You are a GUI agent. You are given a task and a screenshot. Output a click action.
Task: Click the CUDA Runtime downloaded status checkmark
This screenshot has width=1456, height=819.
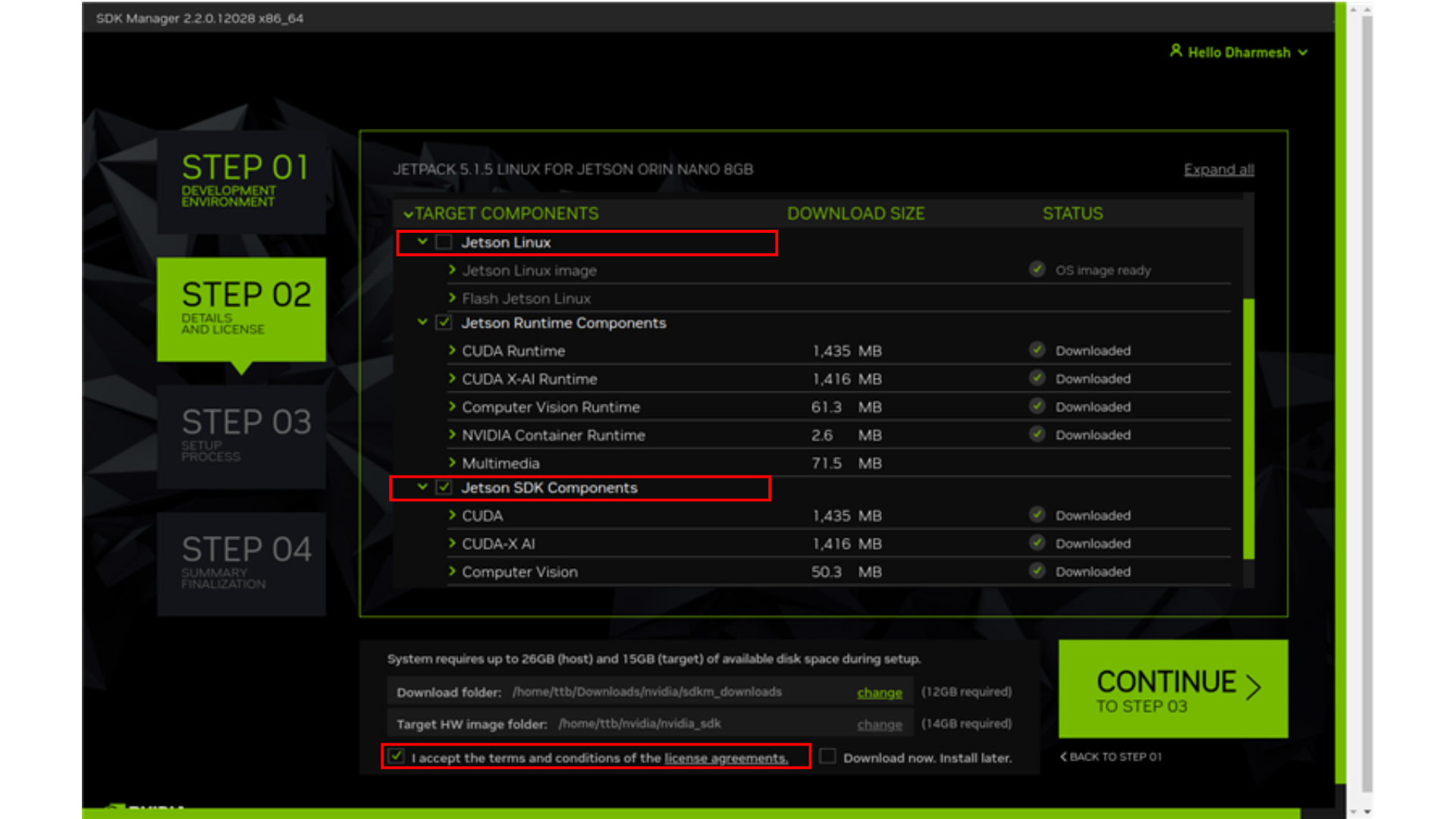click(x=1037, y=350)
